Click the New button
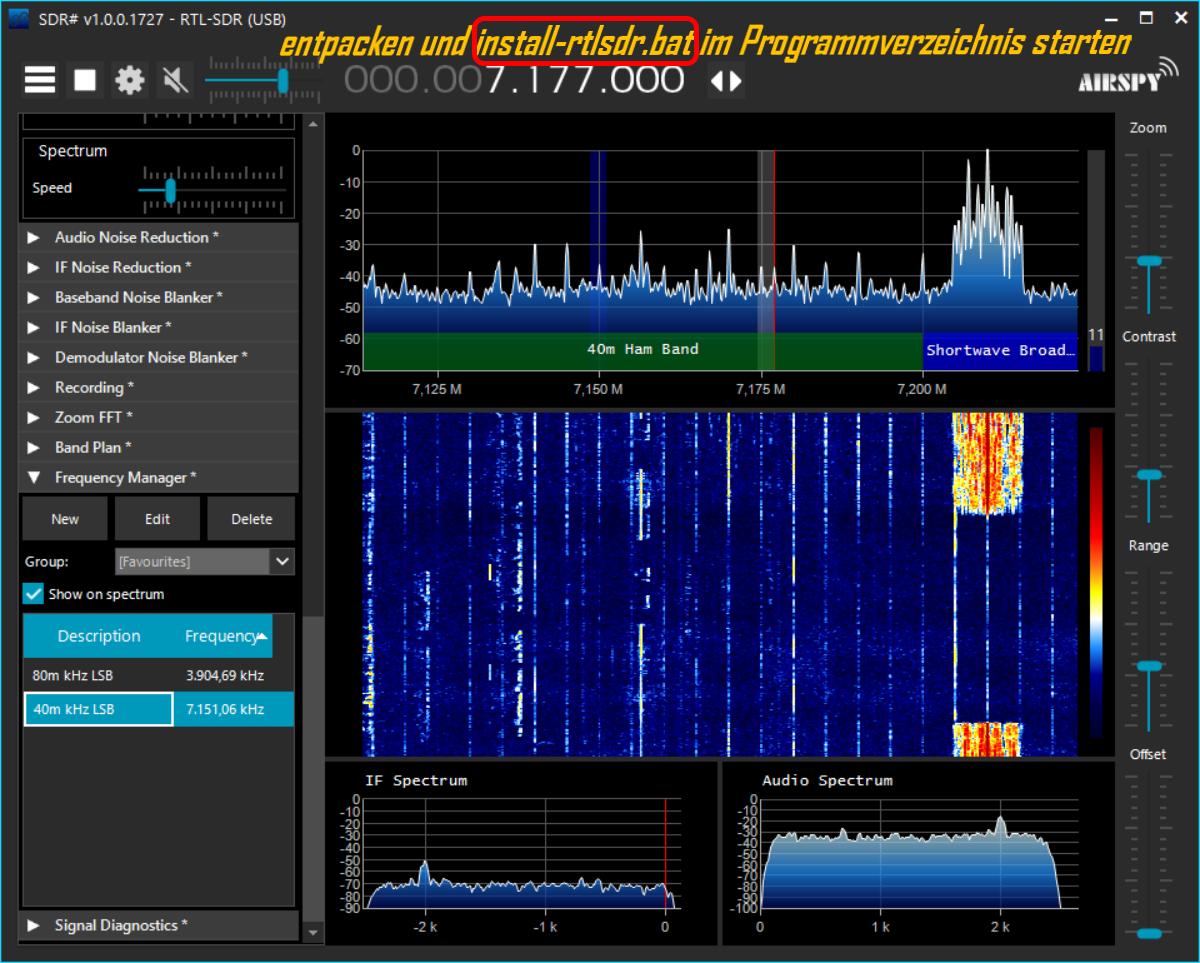 (x=65, y=519)
